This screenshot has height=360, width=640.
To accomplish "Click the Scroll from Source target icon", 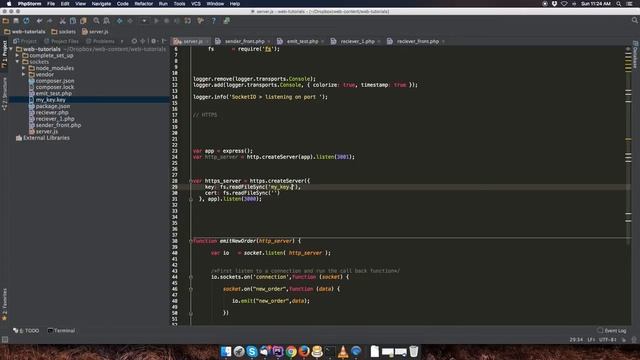I will pyautogui.click(x=134, y=41).
